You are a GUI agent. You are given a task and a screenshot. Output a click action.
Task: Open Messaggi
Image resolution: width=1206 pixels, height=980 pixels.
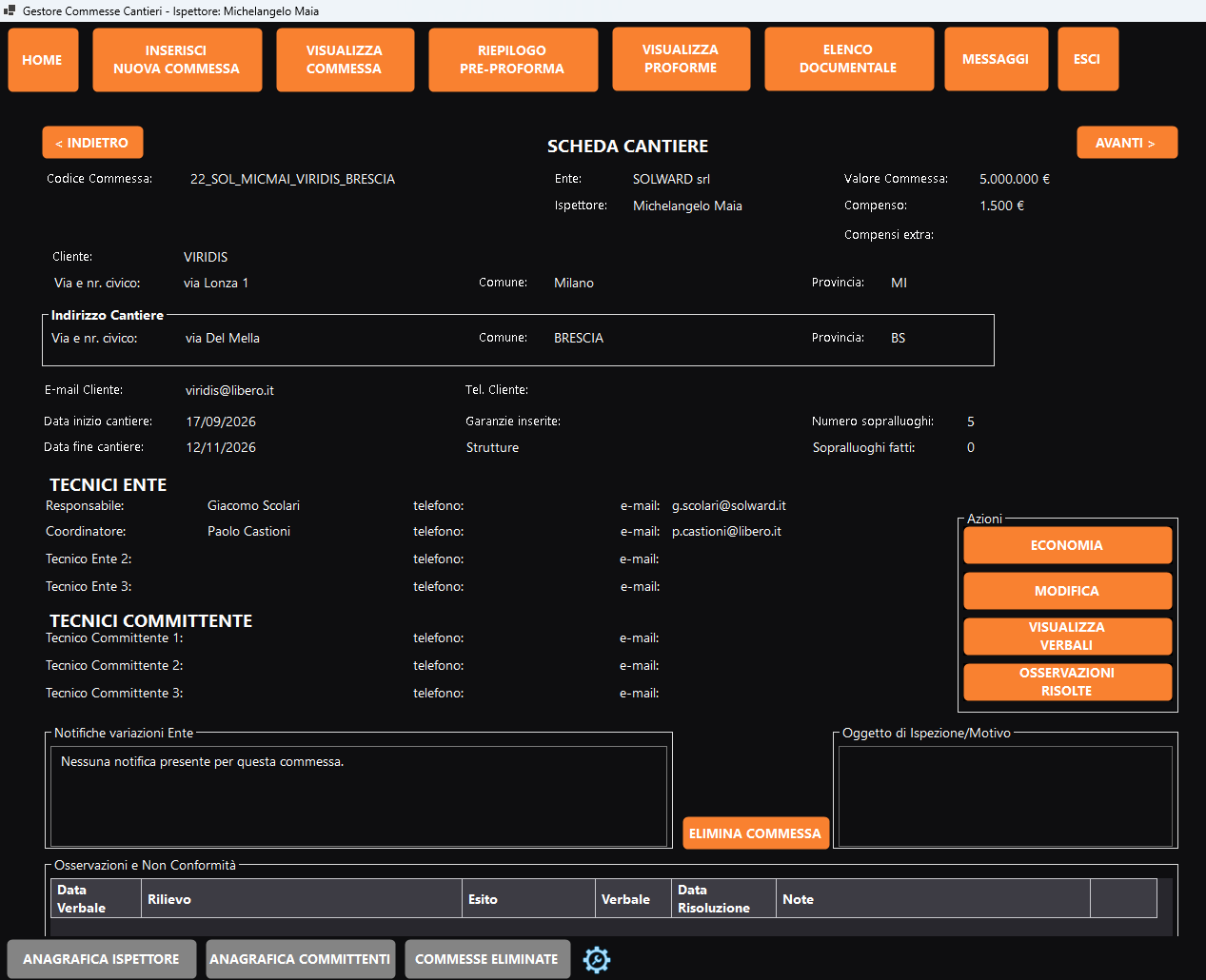click(x=997, y=59)
